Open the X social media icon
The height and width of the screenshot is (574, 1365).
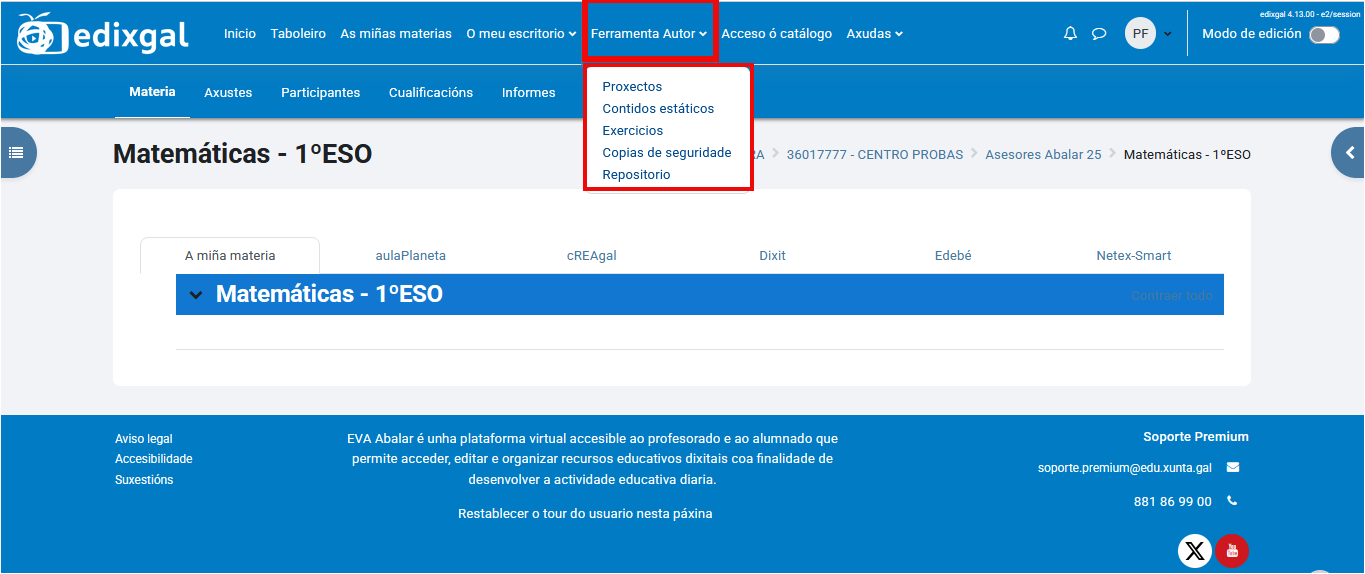pos(1195,551)
